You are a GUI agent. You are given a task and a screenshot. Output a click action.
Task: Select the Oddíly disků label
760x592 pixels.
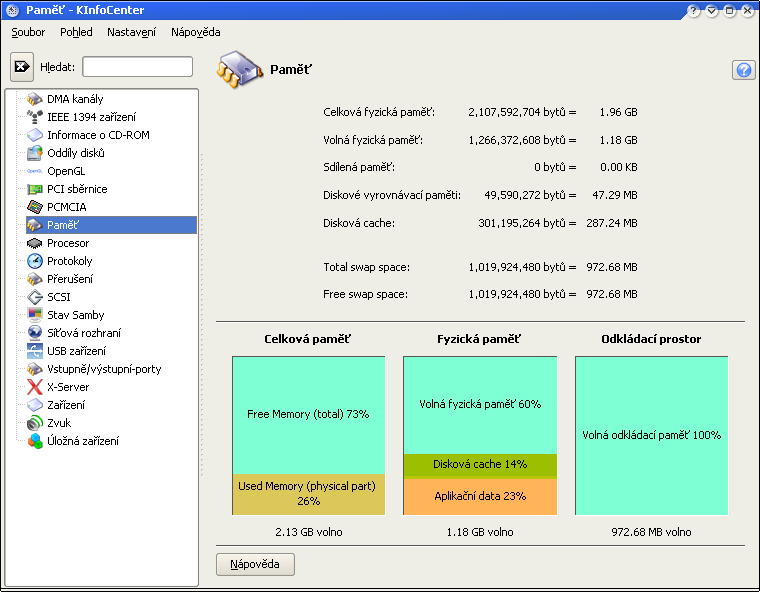[76, 153]
